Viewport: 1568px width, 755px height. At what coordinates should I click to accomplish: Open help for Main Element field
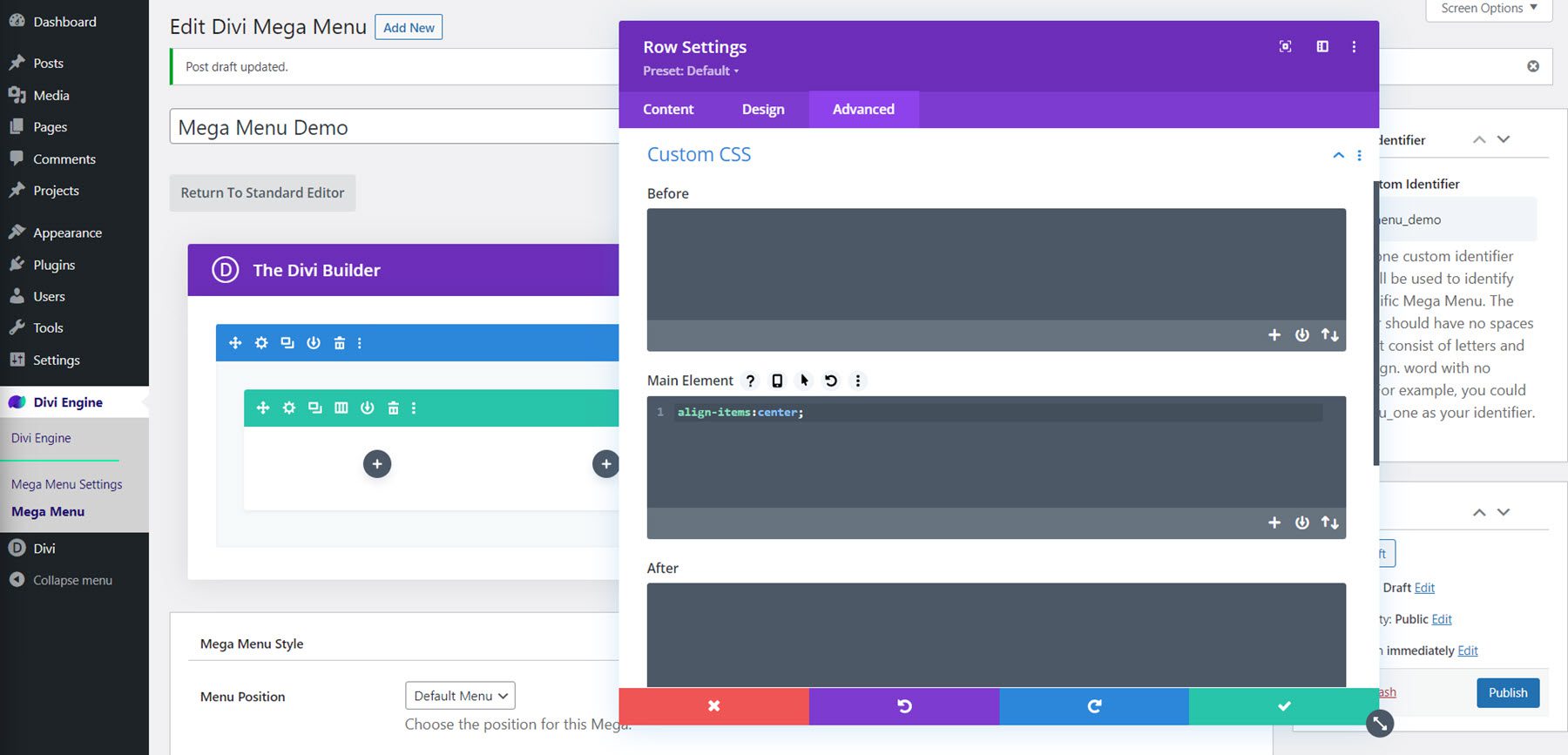pyautogui.click(x=750, y=381)
